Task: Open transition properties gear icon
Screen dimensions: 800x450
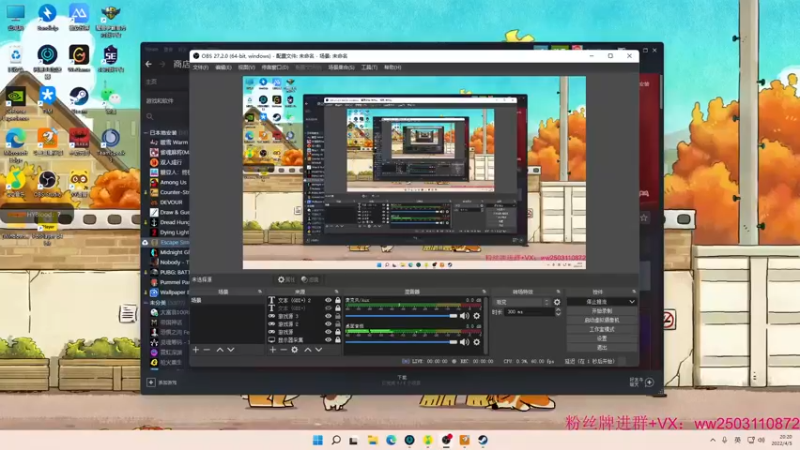Action: point(557,302)
